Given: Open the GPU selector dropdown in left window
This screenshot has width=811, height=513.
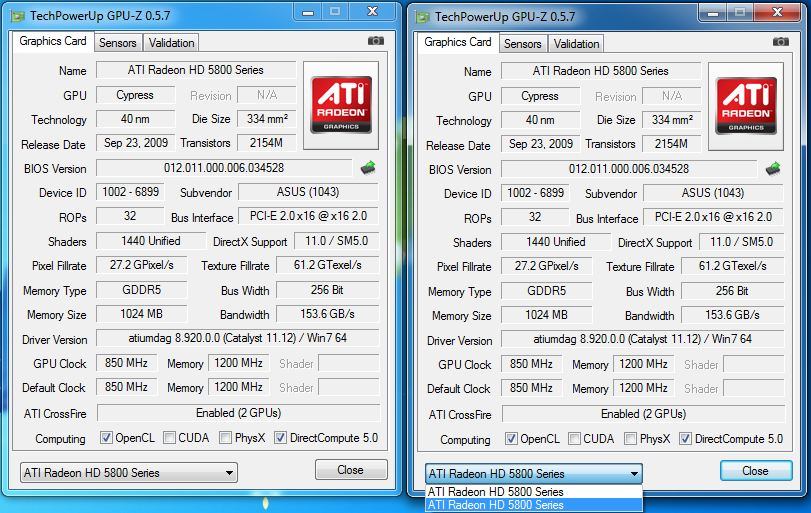Looking at the screenshot, I should 129,473.
